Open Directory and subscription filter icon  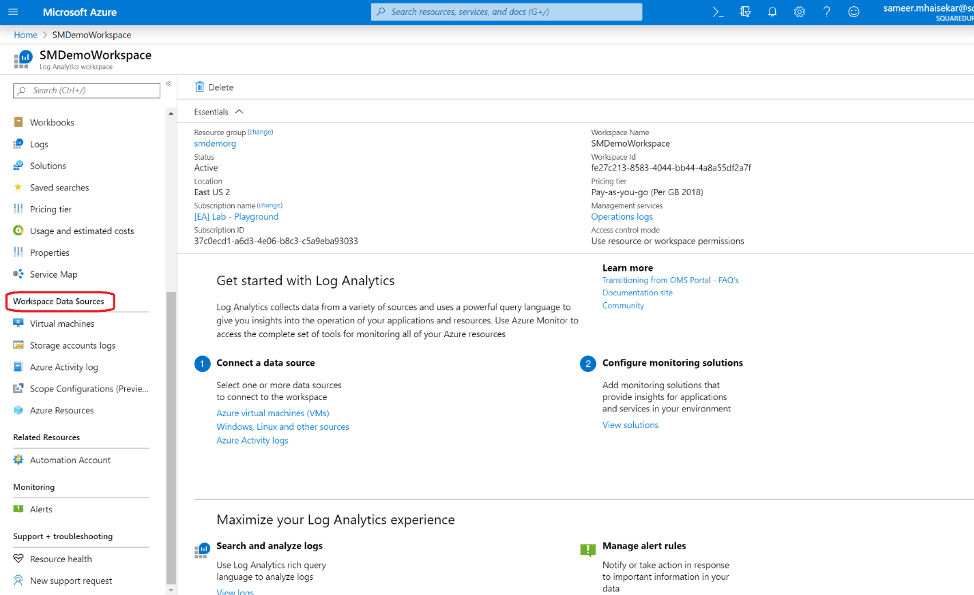745,12
